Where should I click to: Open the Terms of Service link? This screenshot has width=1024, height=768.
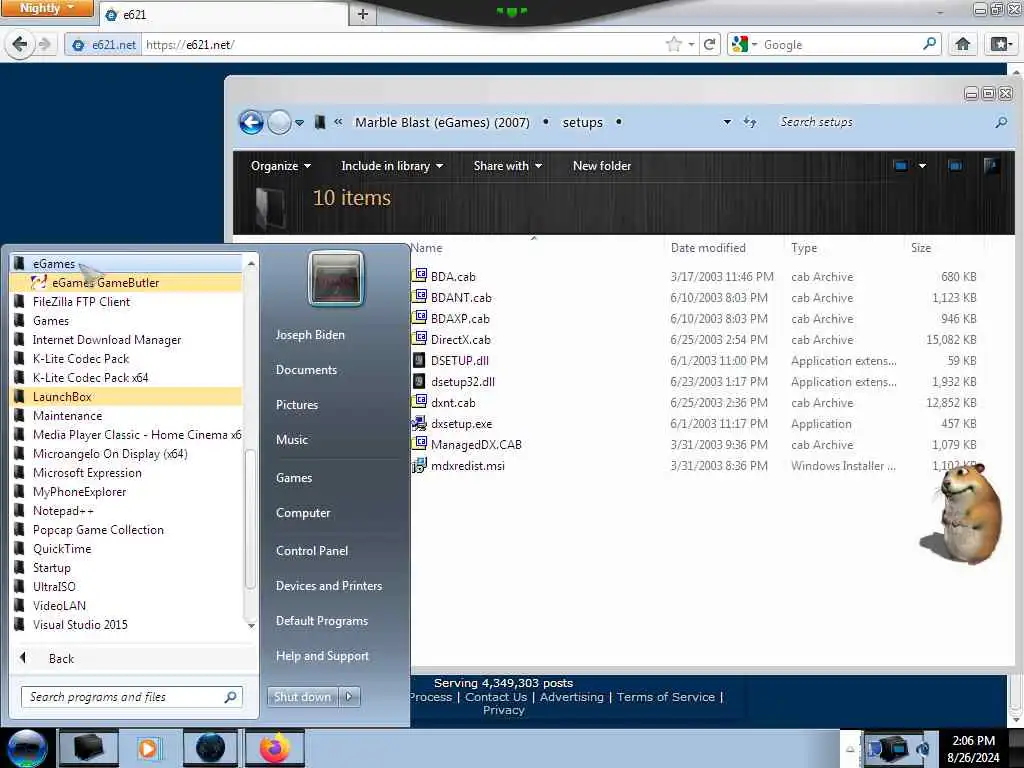[x=665, y=697]
